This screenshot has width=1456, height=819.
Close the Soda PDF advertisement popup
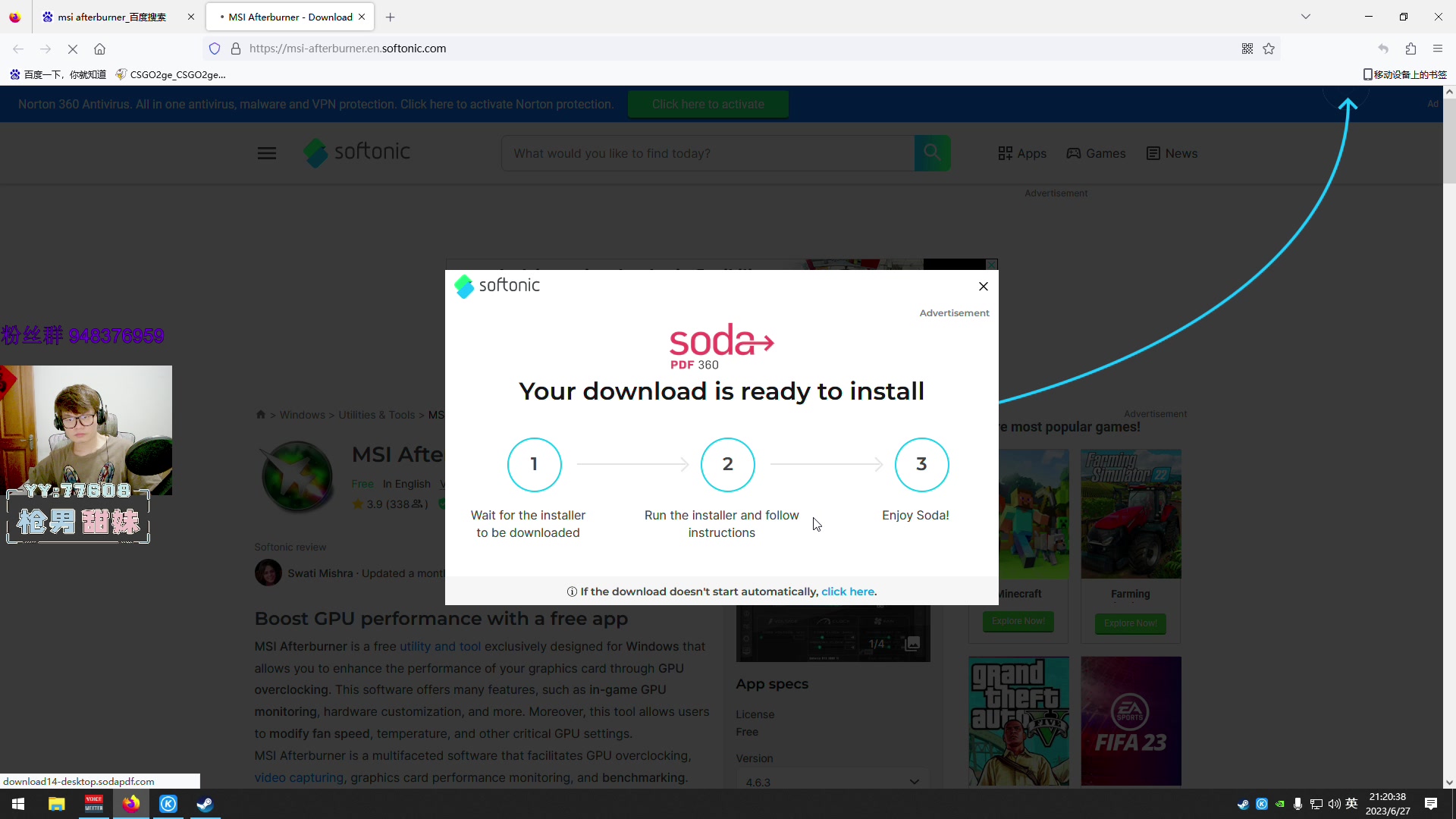pos(984,286)
